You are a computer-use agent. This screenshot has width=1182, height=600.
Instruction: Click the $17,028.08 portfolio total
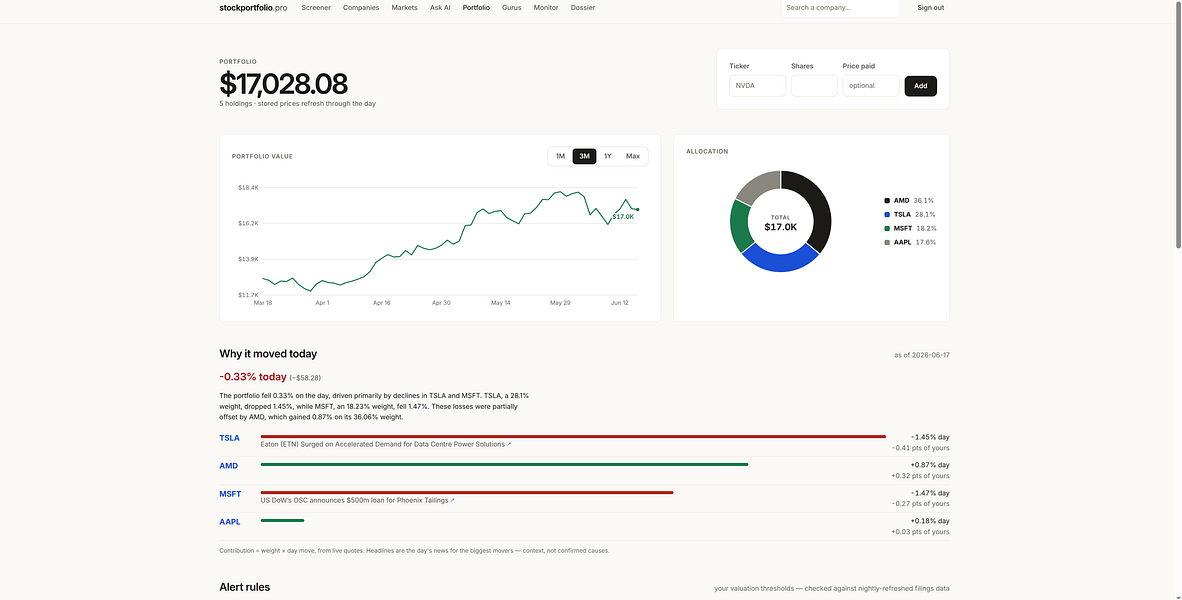(x=283, y=84)
